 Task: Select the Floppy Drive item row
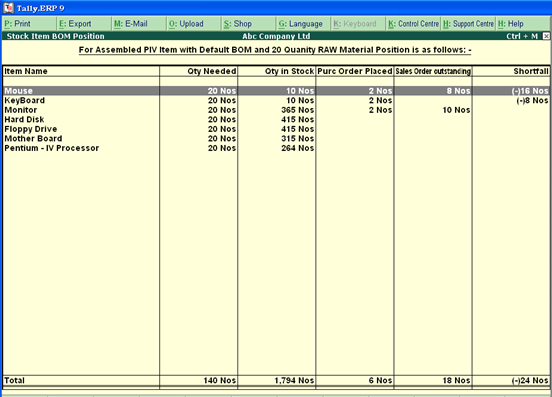point(276,129)
